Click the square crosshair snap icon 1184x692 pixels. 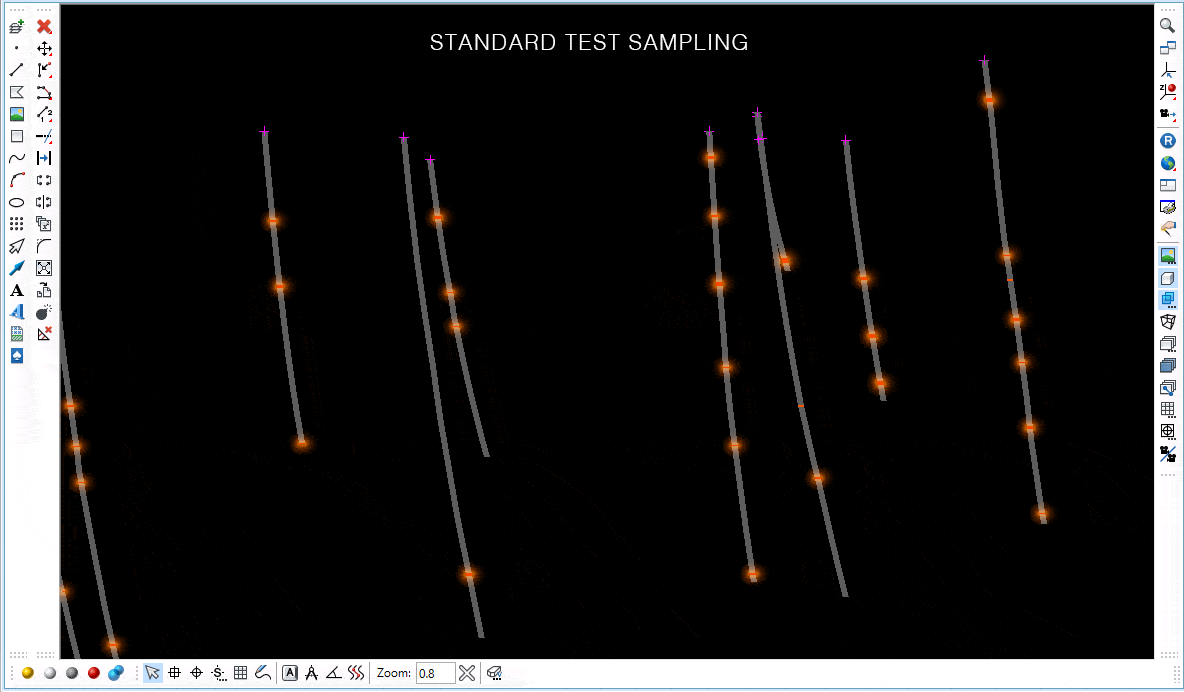pyautogui.click(x=174, y=672)
